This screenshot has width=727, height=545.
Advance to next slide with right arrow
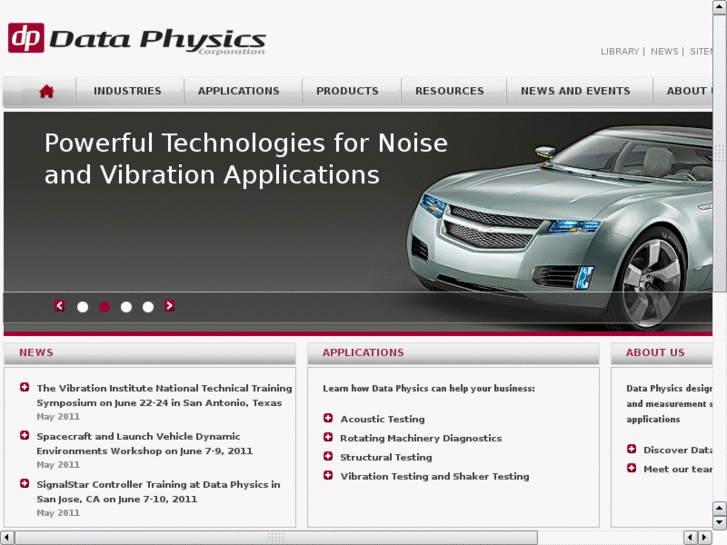[169, 306]
